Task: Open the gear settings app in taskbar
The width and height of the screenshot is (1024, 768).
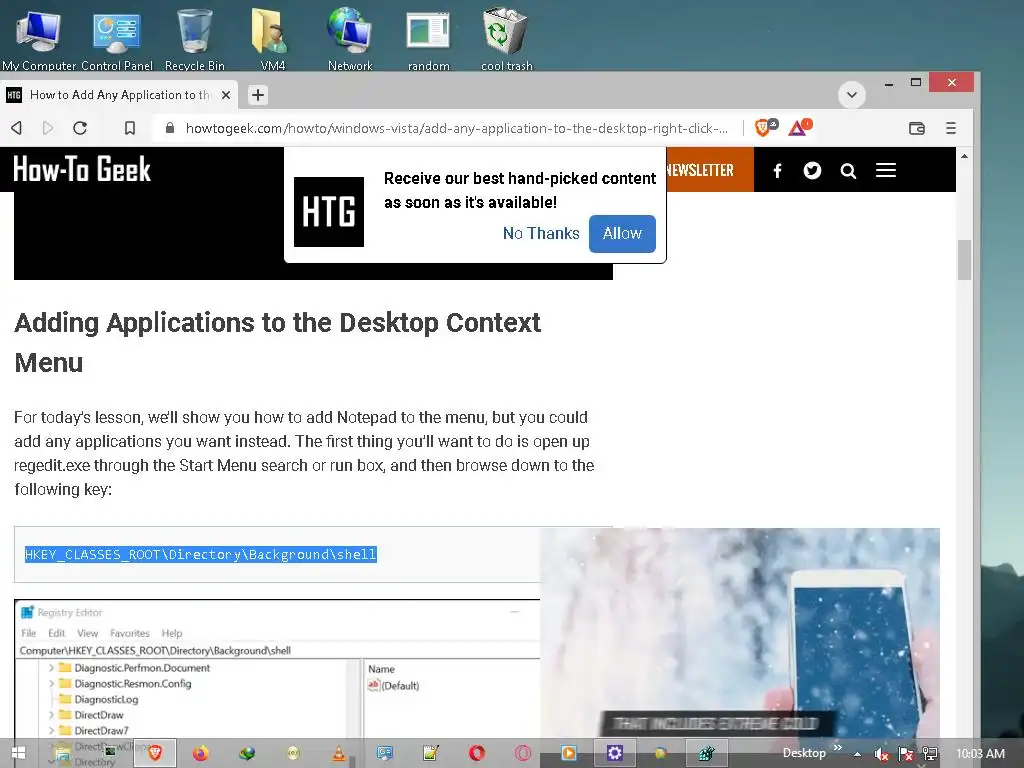Action: tap(615, 754)
